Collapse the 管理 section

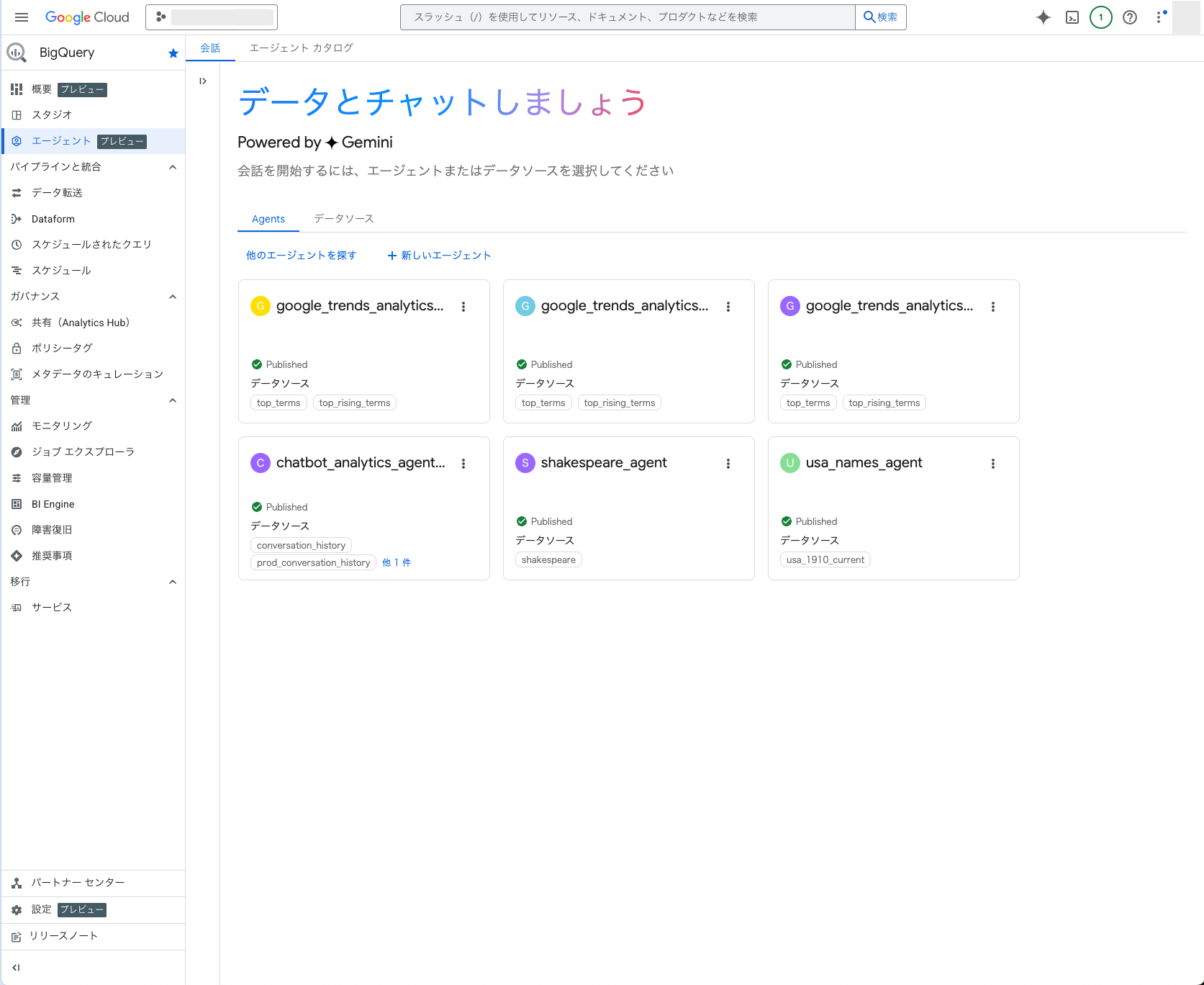[172, 400]
